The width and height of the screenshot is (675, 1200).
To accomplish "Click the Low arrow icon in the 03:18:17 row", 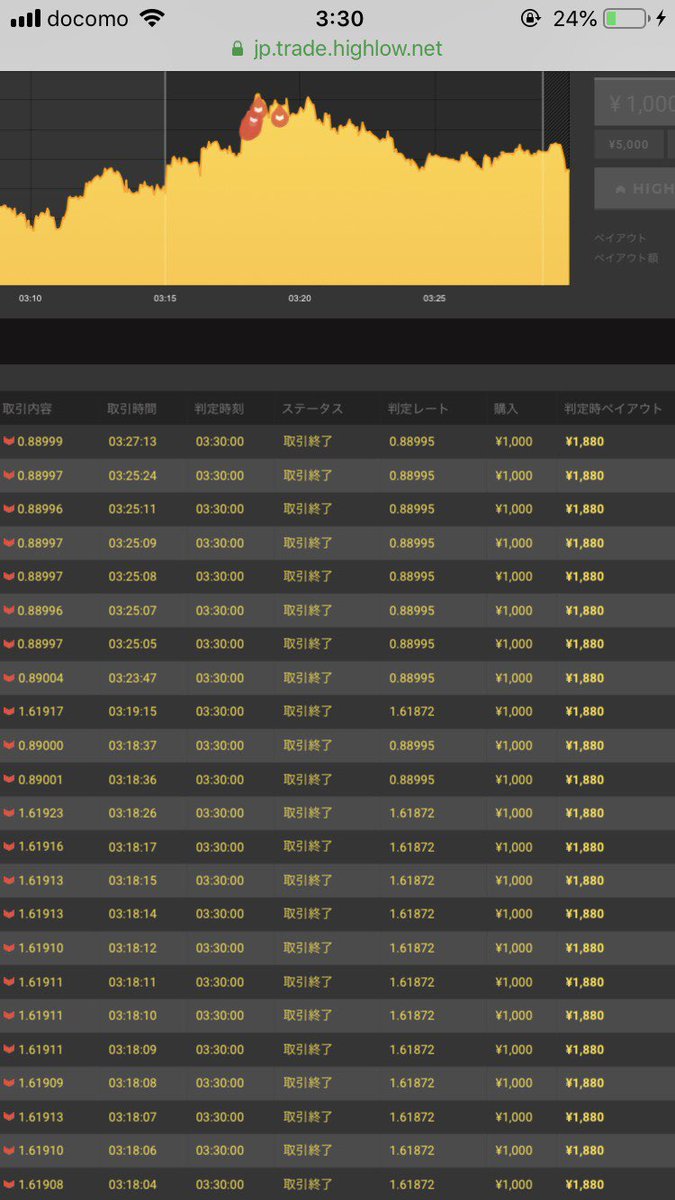I will point(9,847).
